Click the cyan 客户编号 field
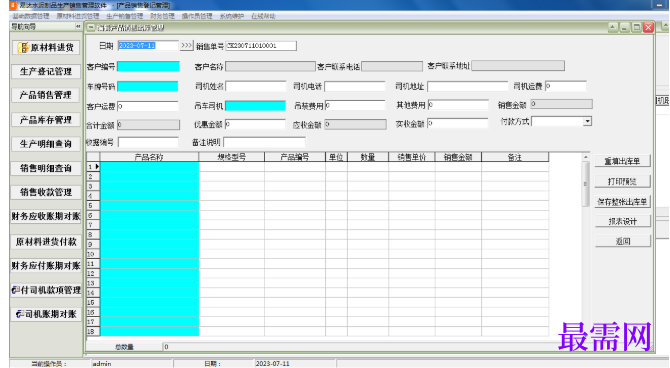Screen dimensions: 670x368 [148, 66]
